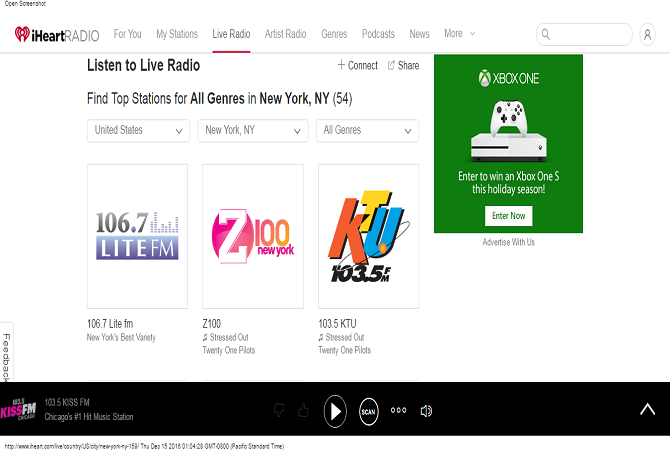Screen dimensions: 670x450
Task: Click Chicago's #1 Hit Music Station text
Action: (x=89, y=417)
